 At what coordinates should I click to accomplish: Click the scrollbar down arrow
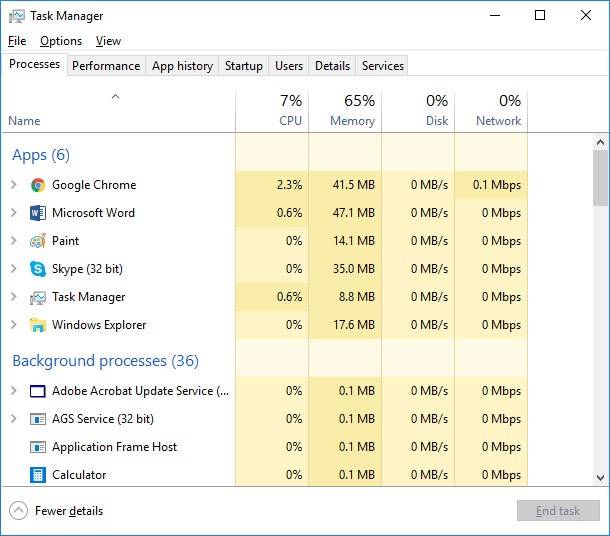(600, 477)
